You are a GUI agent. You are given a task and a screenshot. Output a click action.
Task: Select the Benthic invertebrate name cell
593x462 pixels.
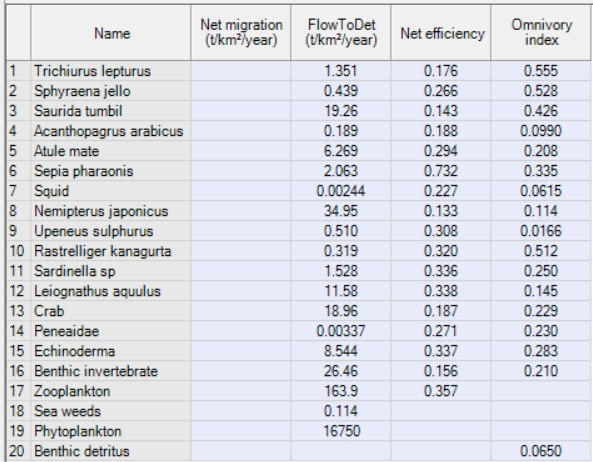coord(111,372)
